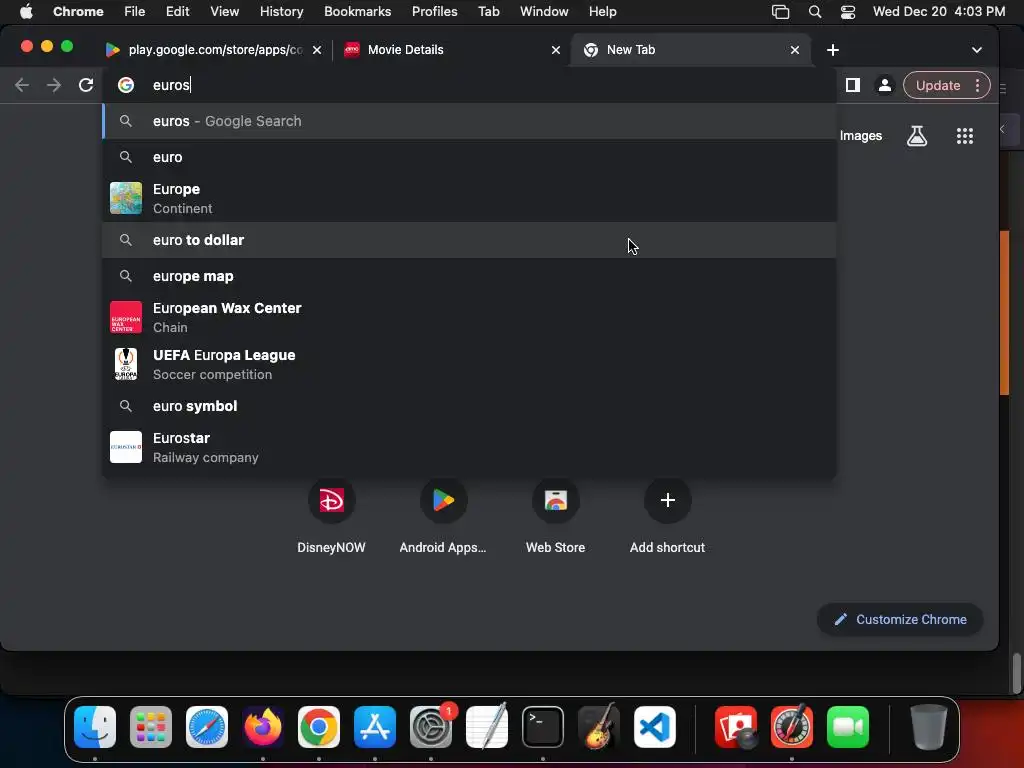Open the Chrome side panel icon

tap(852, 85)
